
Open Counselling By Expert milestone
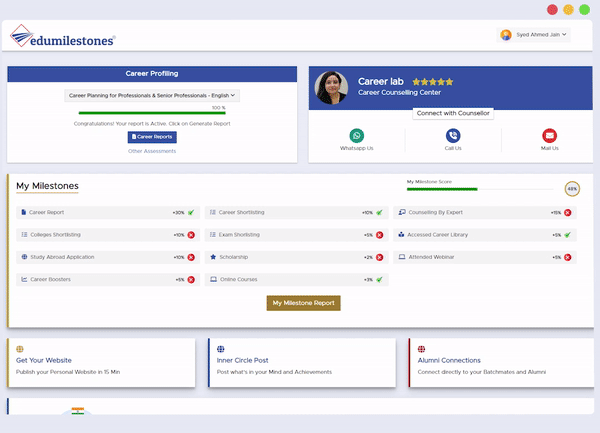[485, 212]
